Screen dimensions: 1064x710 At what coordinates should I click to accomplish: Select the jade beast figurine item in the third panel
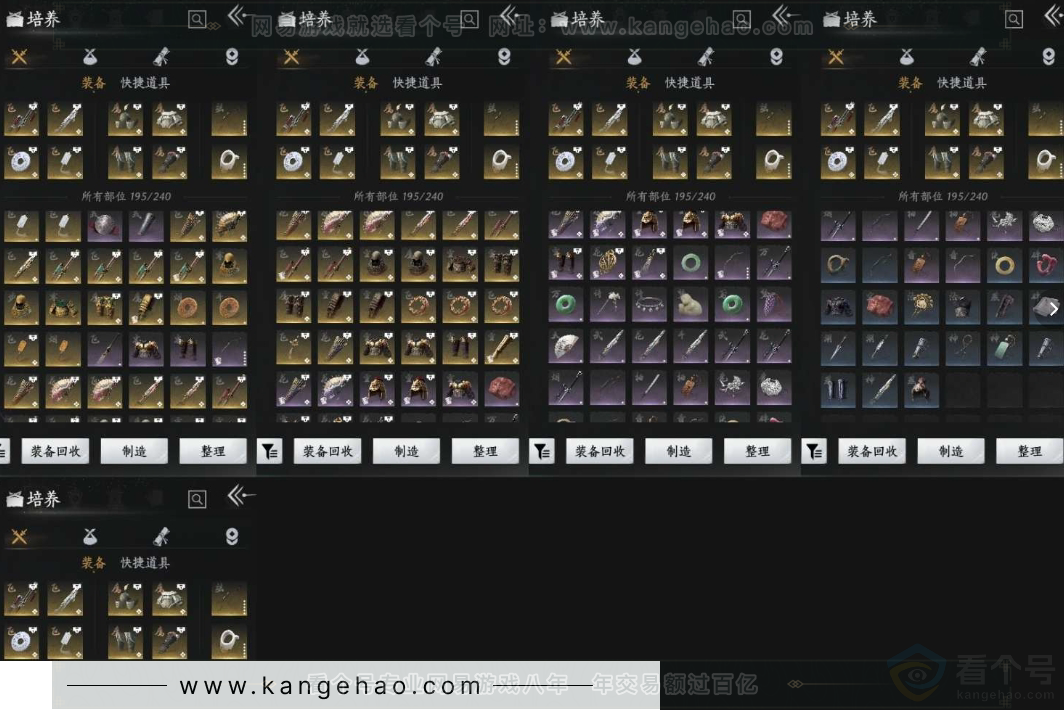pyautogui.click(x=690, y=305)
